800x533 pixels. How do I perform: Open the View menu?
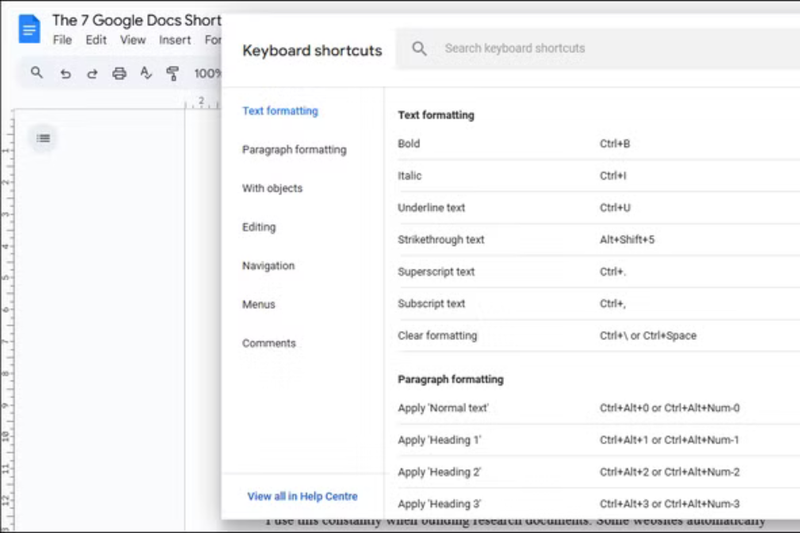(x=133, y=40)
